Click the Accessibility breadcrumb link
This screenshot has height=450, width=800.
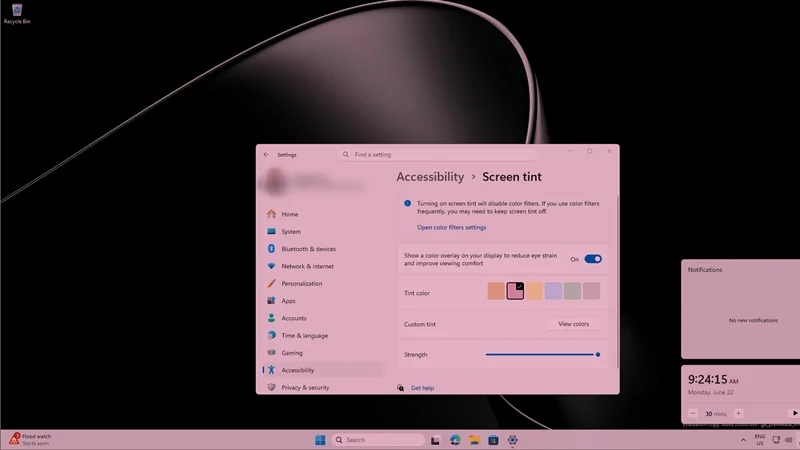(x=430, y=177)
